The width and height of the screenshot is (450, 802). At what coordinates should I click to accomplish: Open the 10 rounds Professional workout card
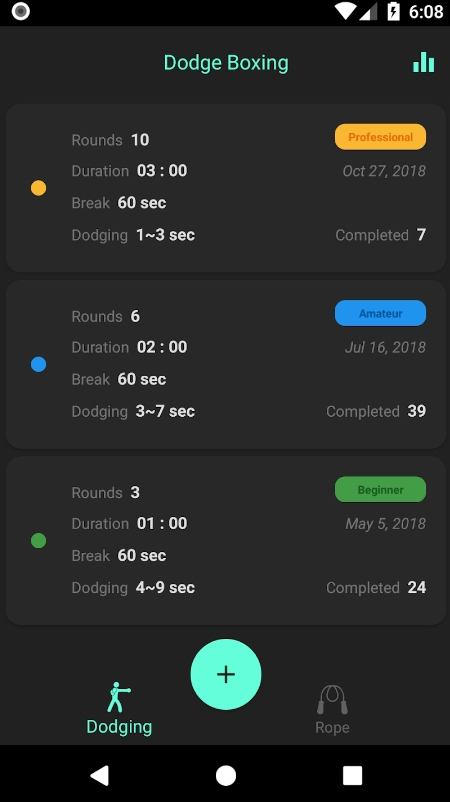226,188
